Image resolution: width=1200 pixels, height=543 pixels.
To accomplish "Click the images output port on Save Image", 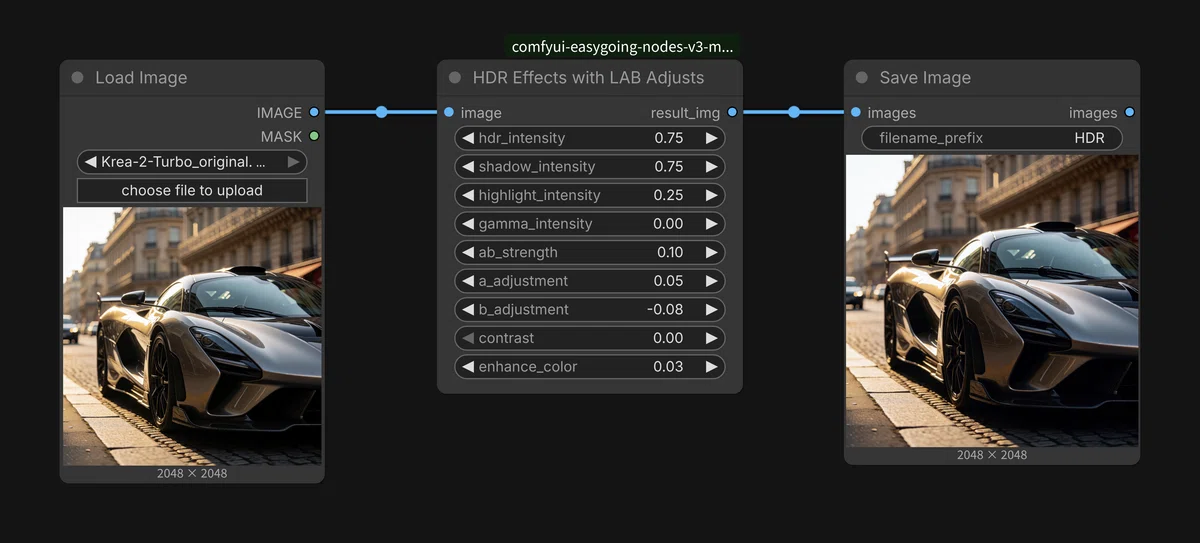I will click(1130, 113).
